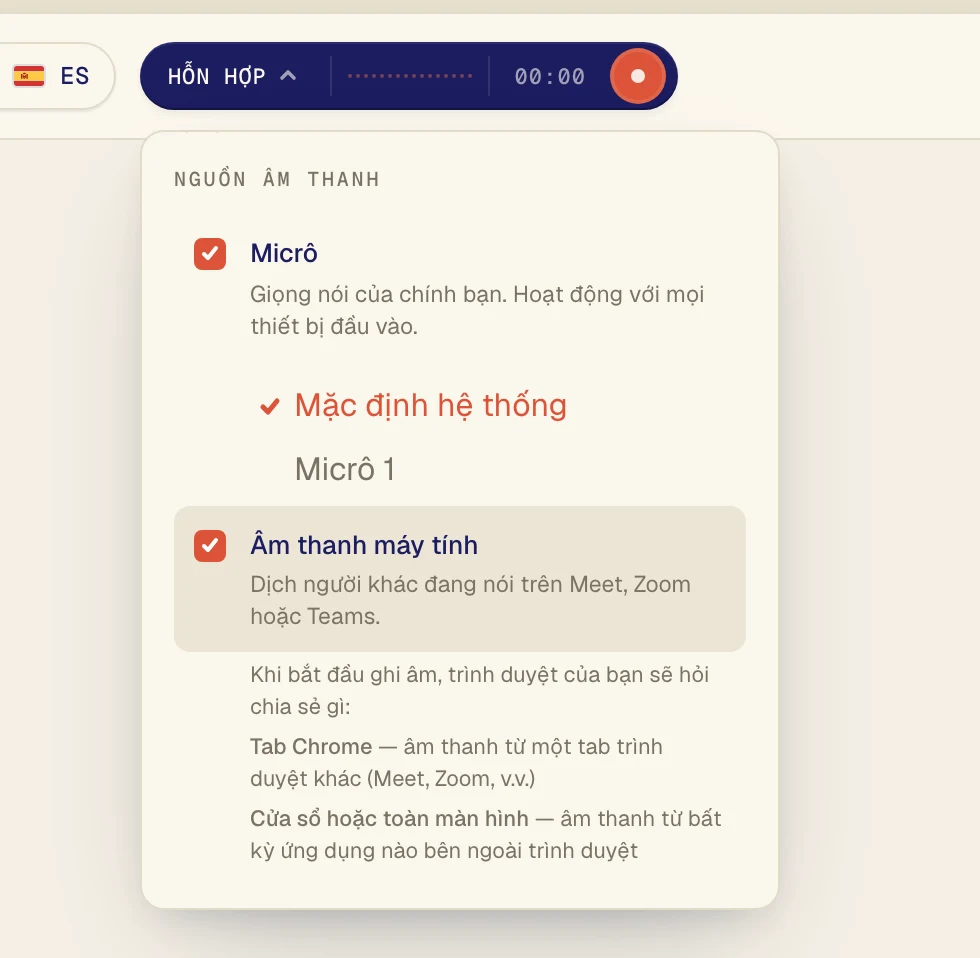Click the 00:00 recording timer
Screen dimensions: 980x958
point(549,77)
